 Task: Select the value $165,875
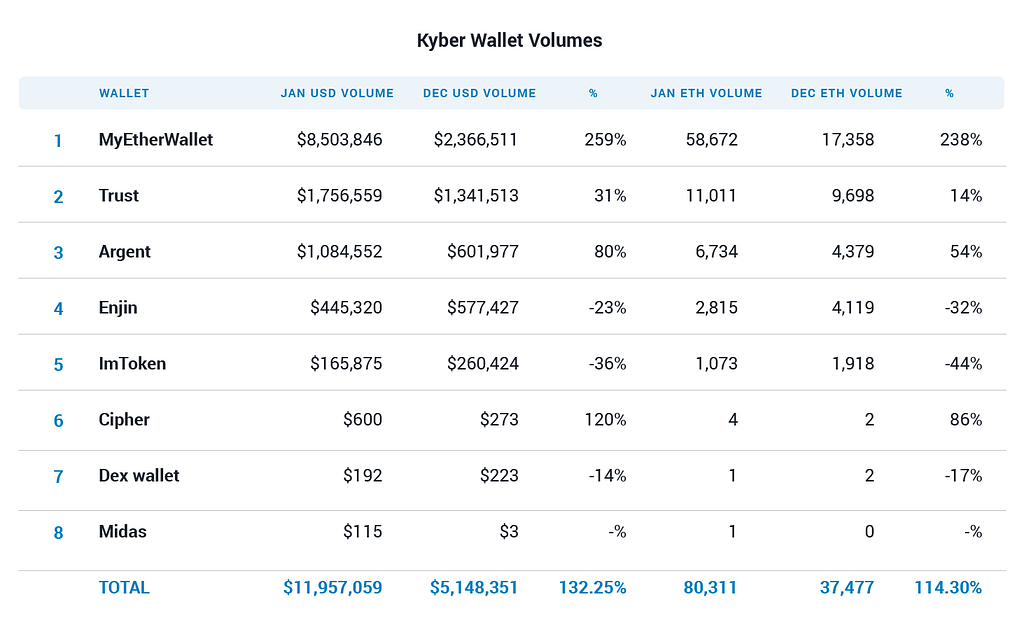346,364
